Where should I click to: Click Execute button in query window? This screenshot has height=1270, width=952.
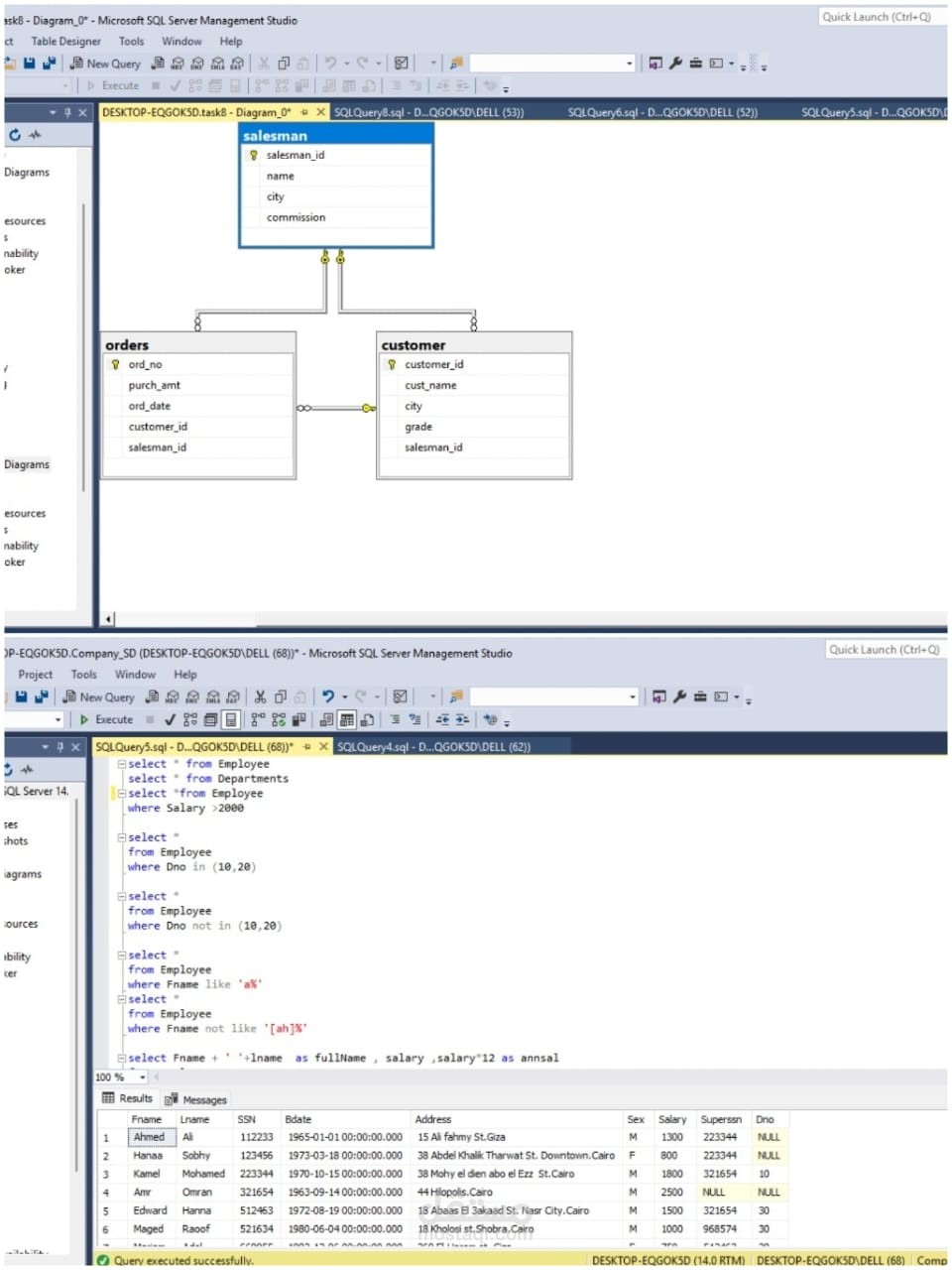(x=106, y=719)
